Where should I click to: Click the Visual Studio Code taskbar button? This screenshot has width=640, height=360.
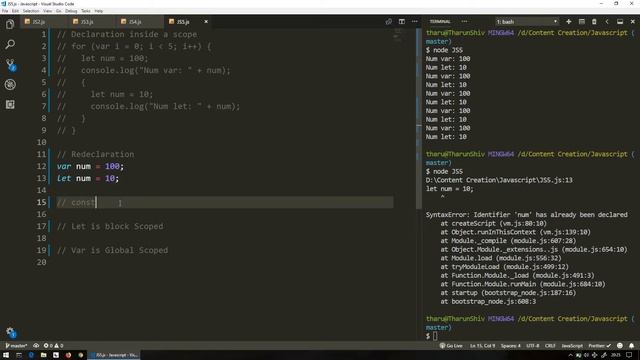pos(114,355)
